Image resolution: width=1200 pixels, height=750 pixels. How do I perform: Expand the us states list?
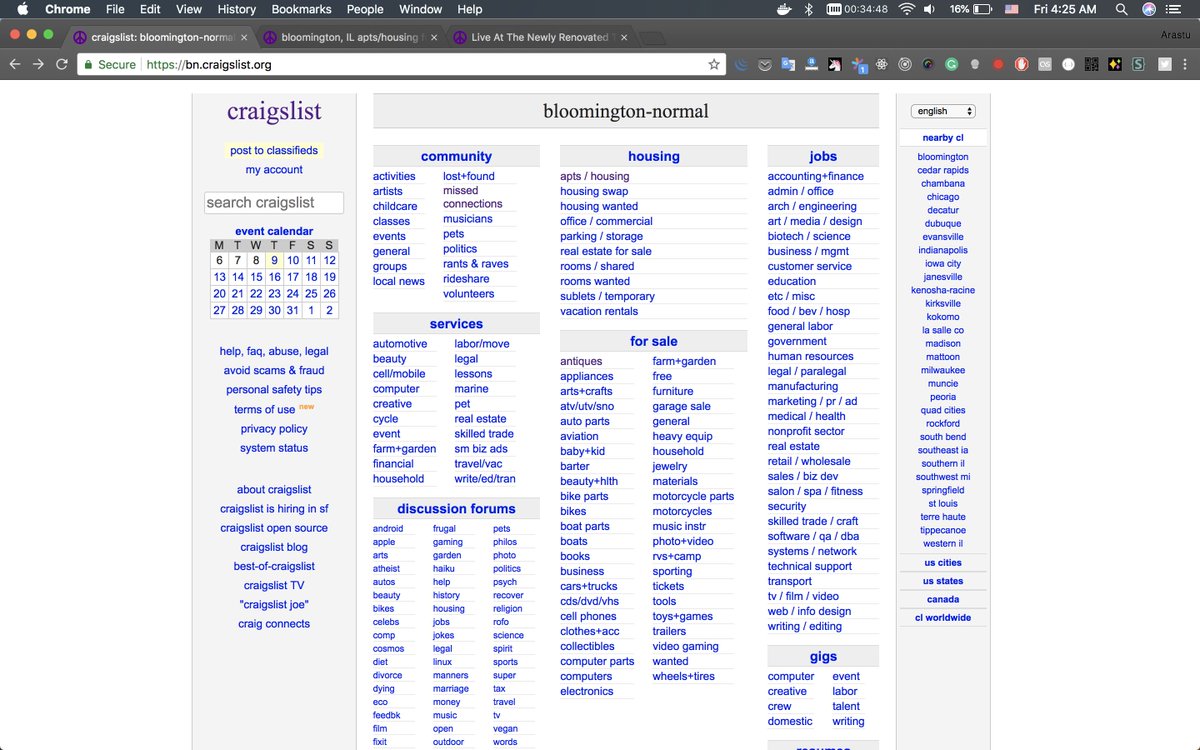tap(943, 581)
